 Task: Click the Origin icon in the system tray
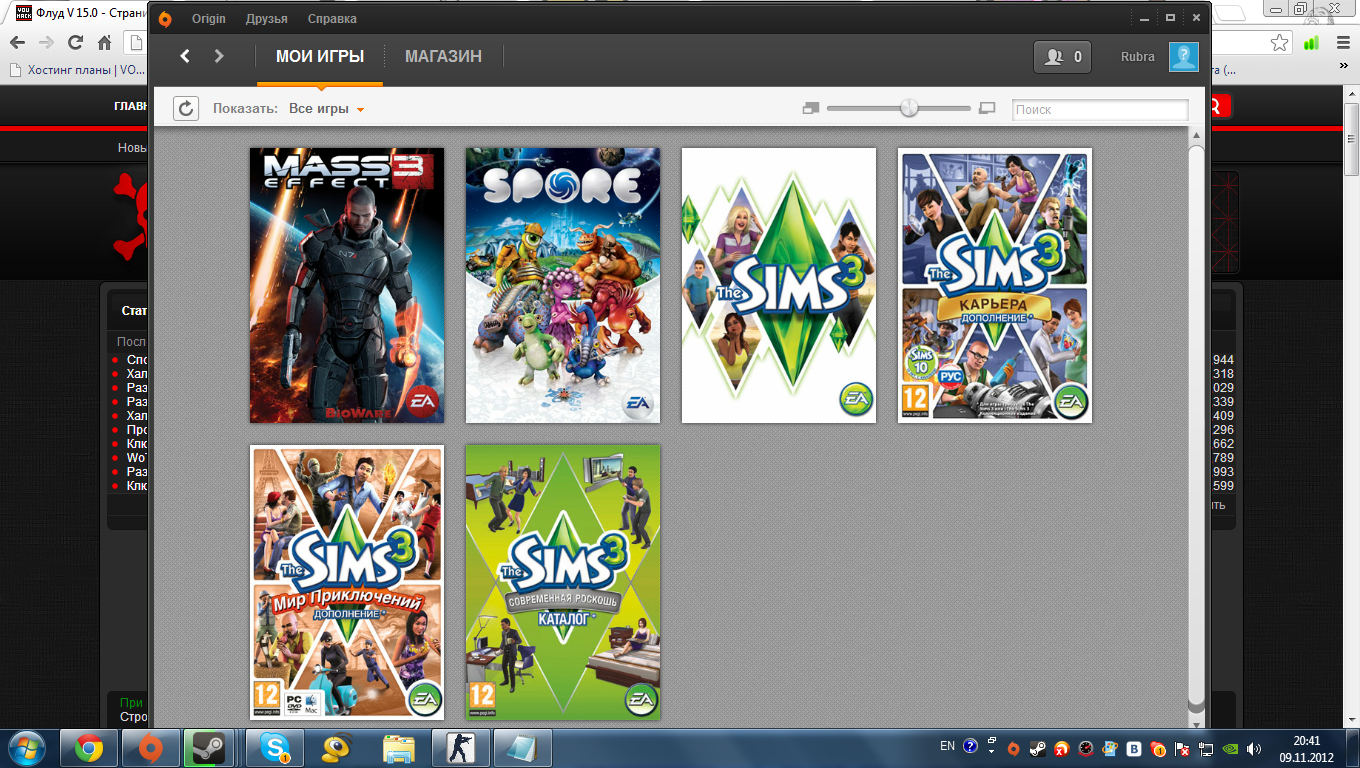(1013, 748)
